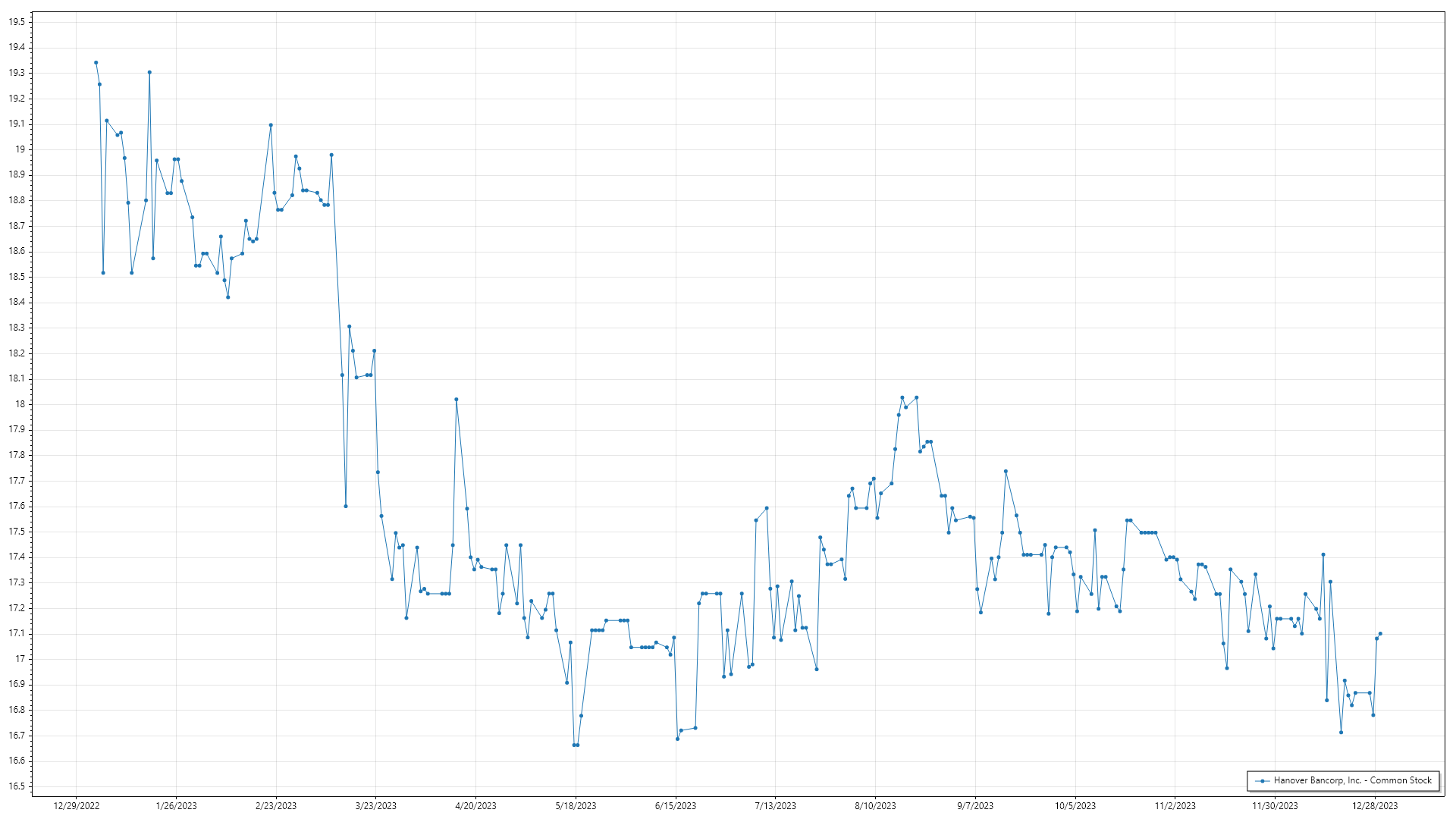Click the 7/13/2023 x-axis label
The height and width of the screenshot is (819, 1456).
(776, 805)
